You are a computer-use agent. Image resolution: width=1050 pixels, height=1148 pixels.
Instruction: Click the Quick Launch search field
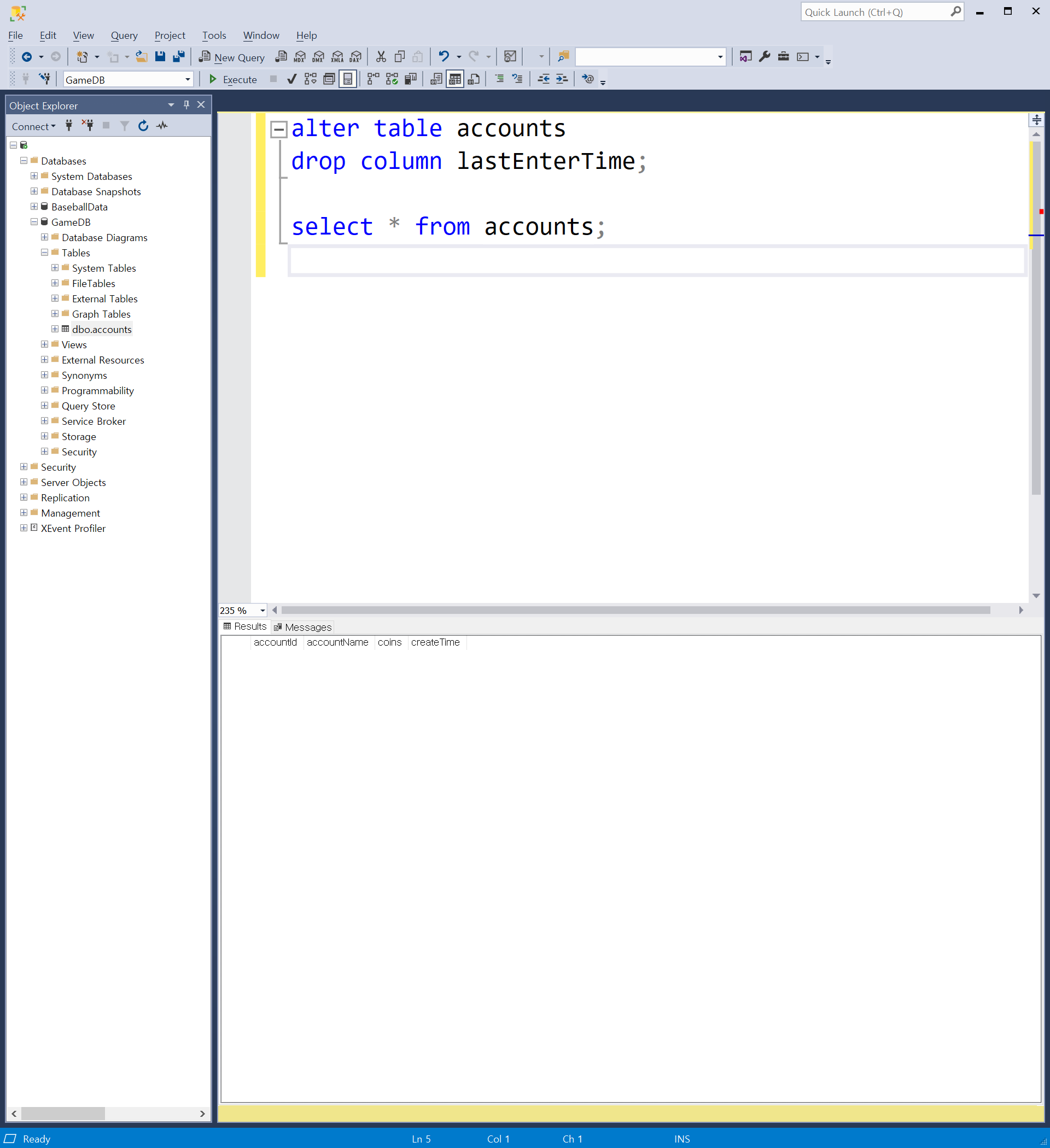click(882, 12)
